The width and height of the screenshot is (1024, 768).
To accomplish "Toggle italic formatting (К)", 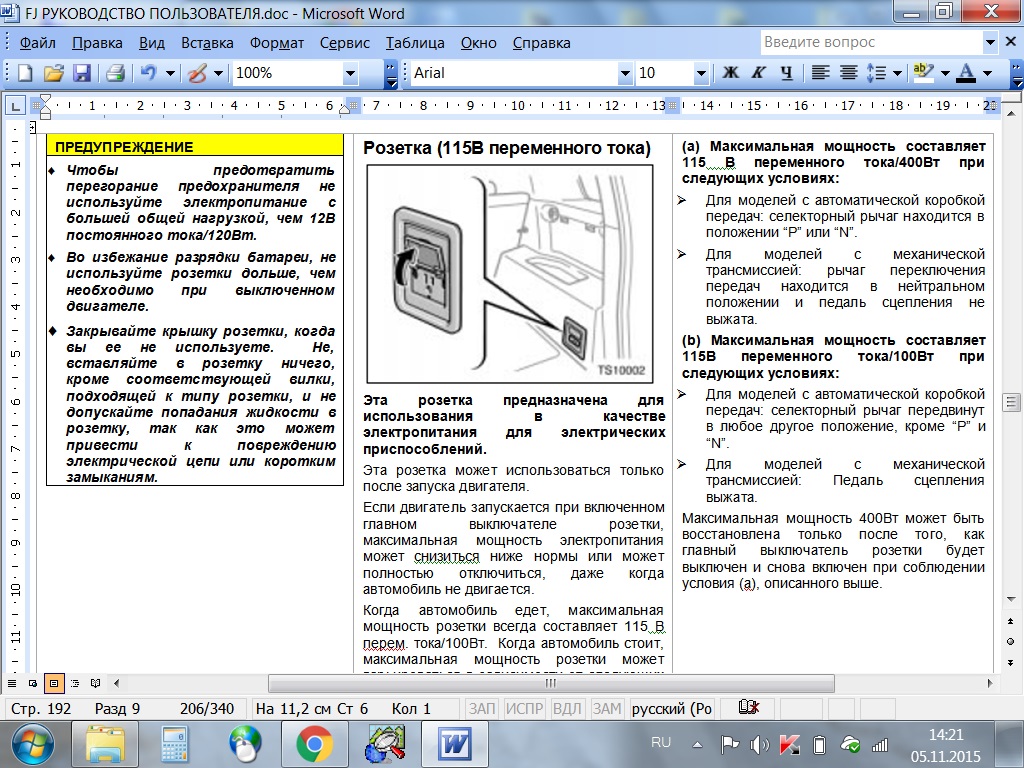I will (x=759, y=73).
